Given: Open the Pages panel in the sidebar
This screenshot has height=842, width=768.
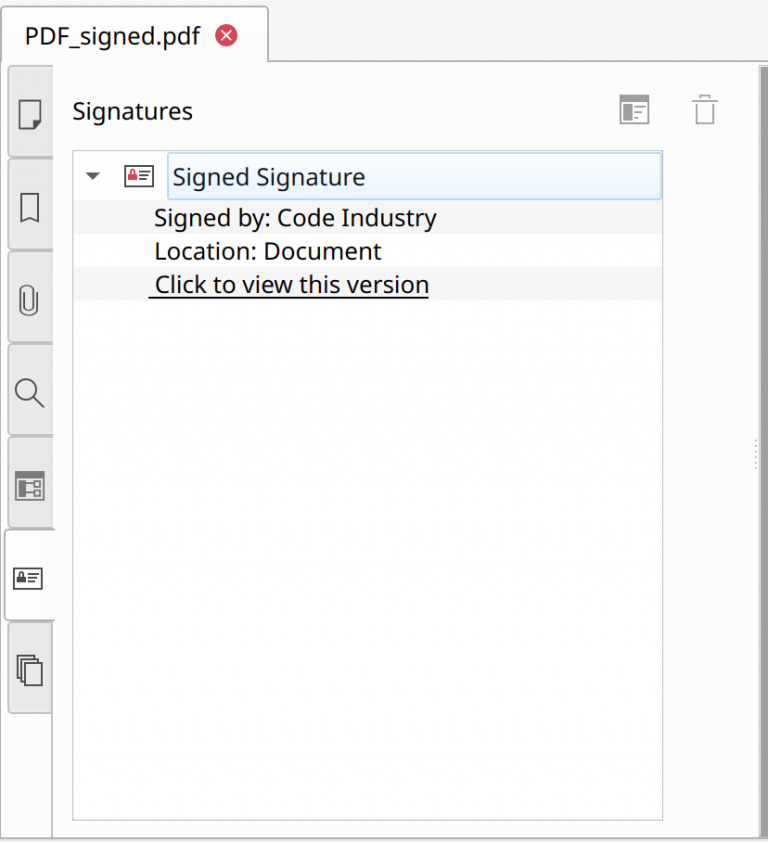Looking at the screenshot, I should coord(29,114).
